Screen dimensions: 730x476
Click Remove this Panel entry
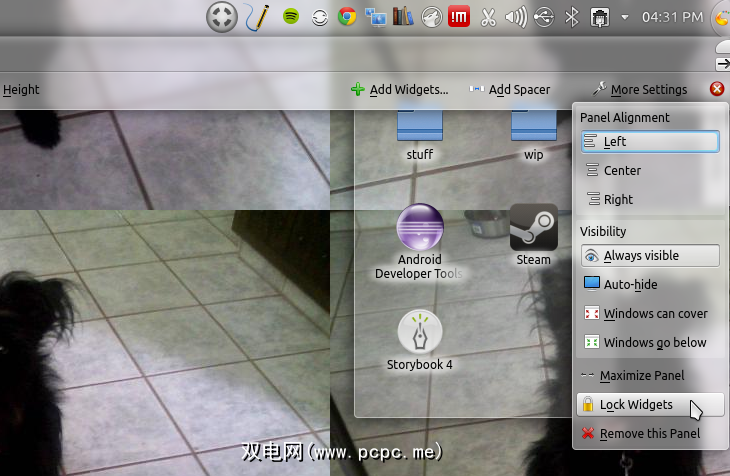click(650, 434)
